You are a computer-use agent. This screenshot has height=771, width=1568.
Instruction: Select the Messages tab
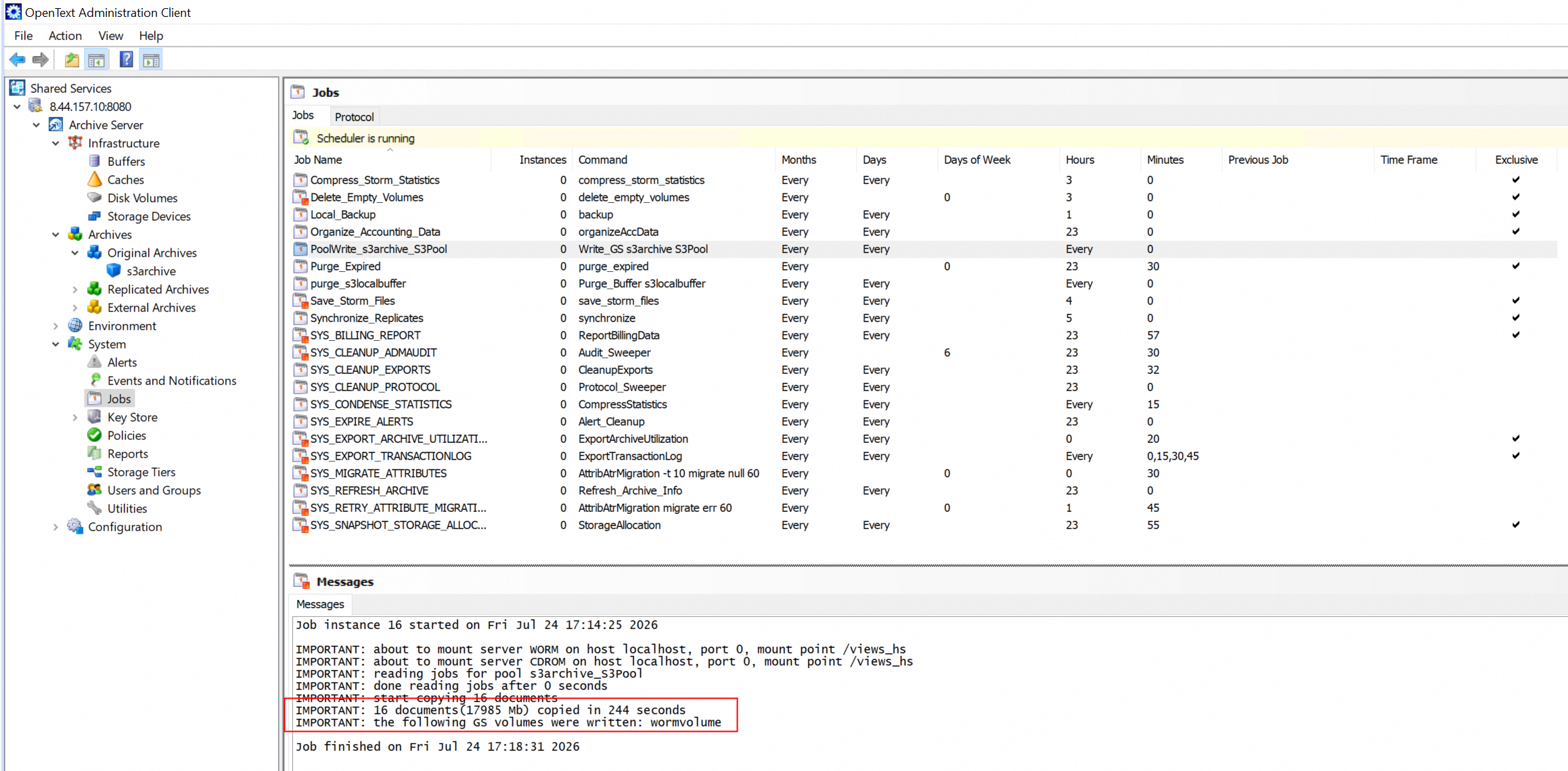(320, 604)
